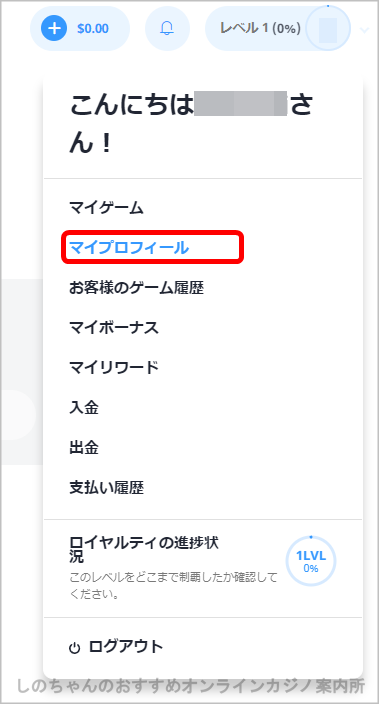Go to お客様のゲーム履歴
The width and height of the screenshot is (379, 704).
coord(137,288)
